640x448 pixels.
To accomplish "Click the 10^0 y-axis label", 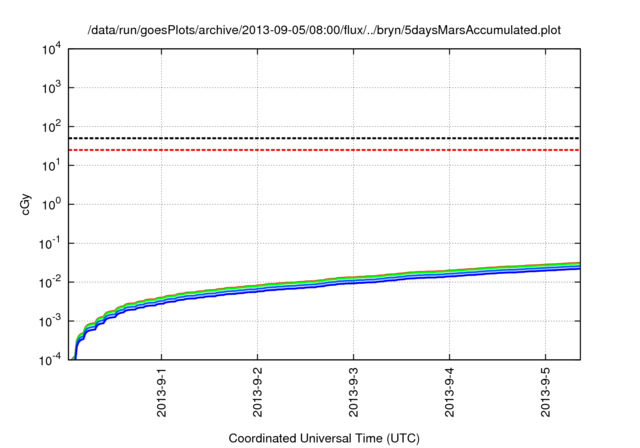I will (51, 204).
